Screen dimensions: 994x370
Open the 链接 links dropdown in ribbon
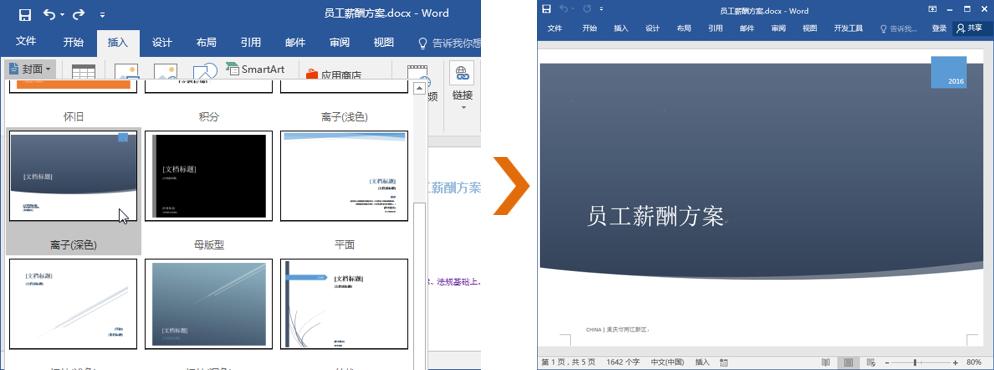coord(463,86)
